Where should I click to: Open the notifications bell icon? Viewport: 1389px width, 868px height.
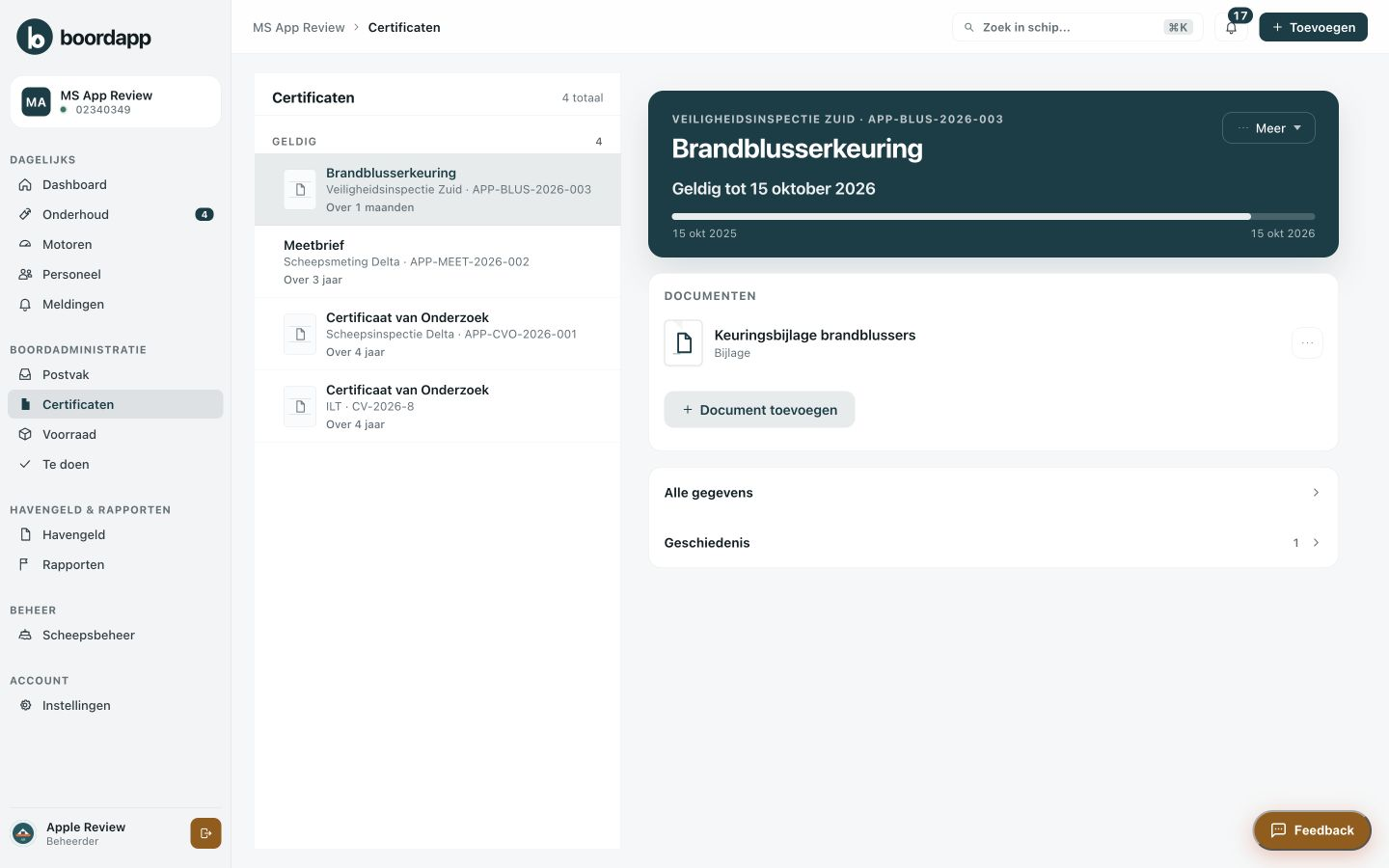(1231, 28)
